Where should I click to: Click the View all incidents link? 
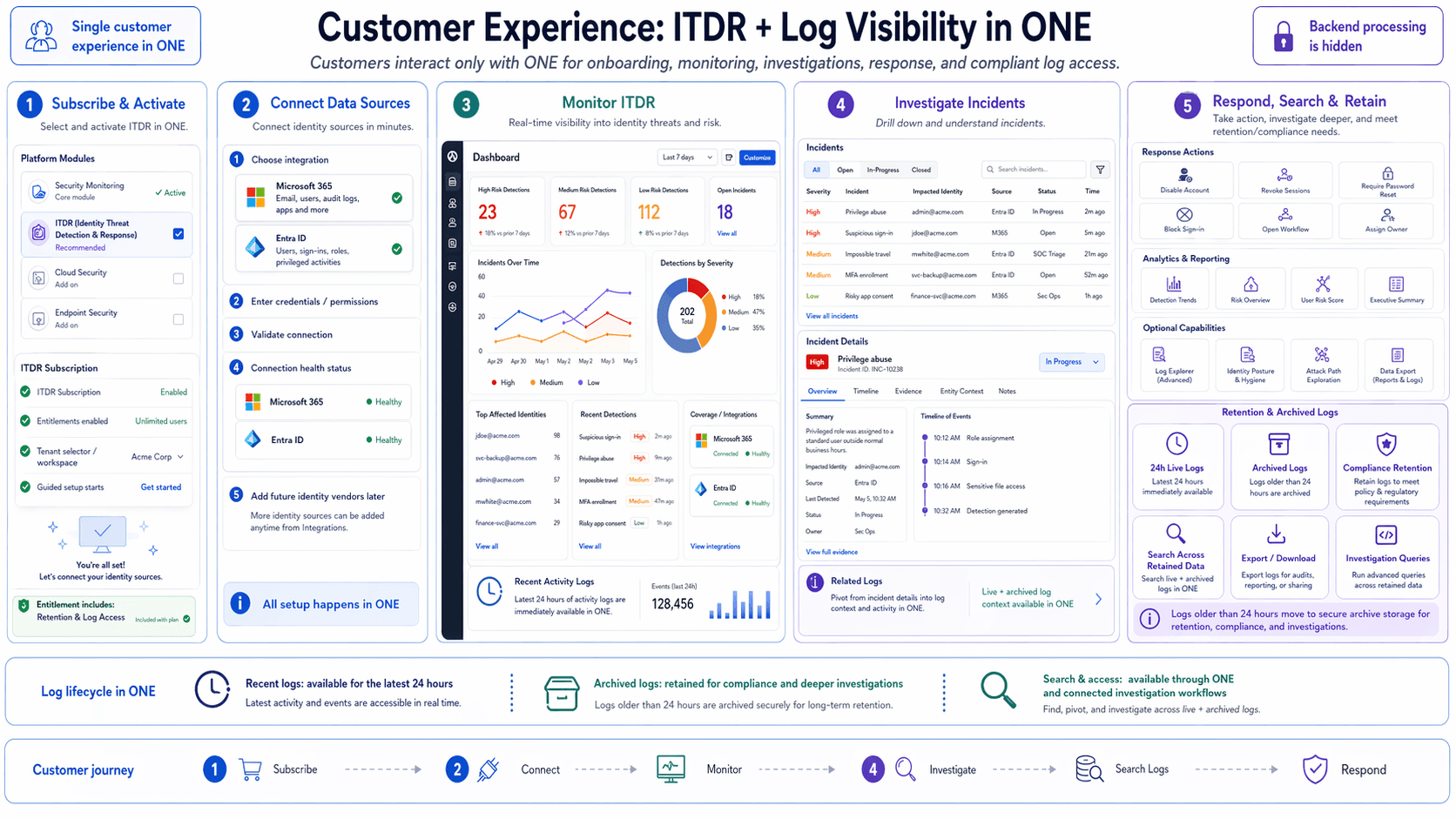coord(832,316)
